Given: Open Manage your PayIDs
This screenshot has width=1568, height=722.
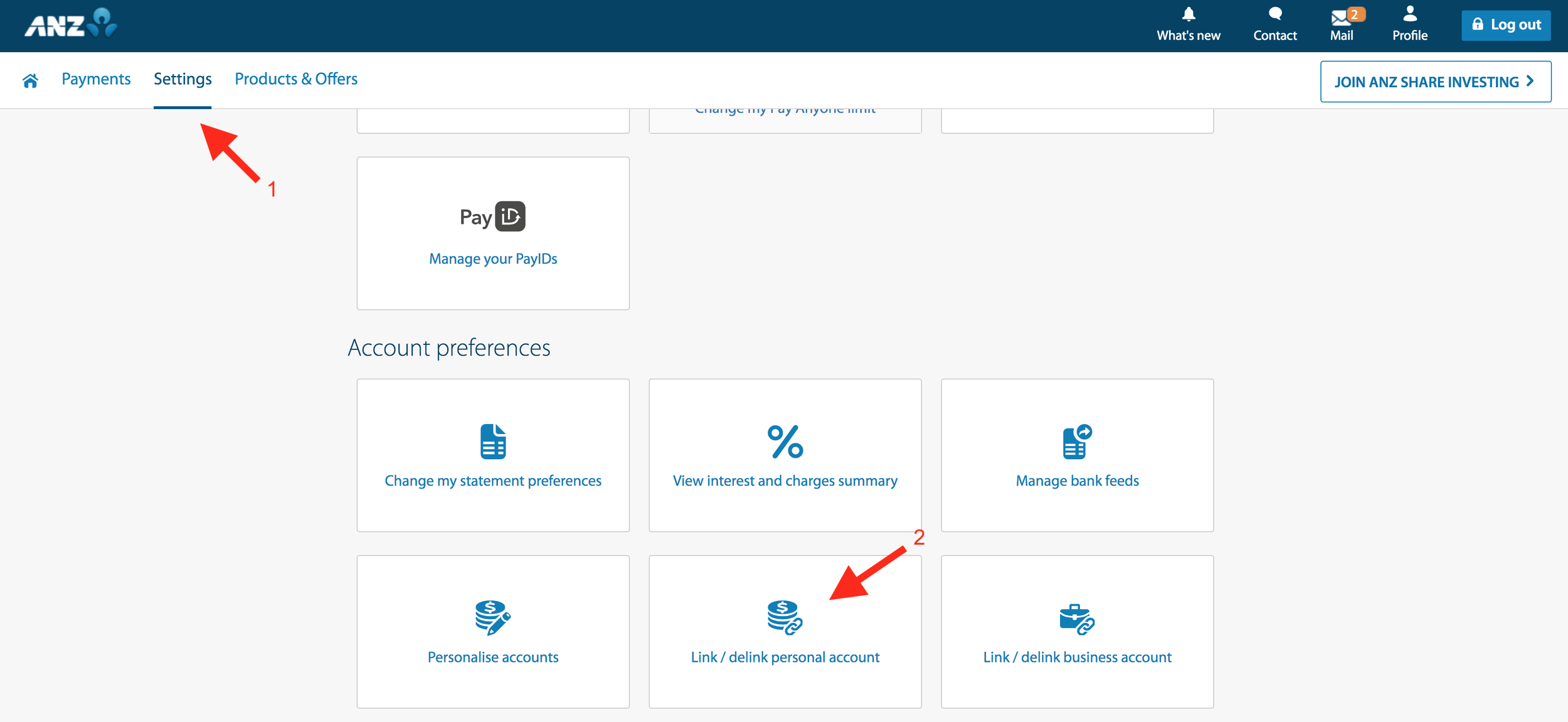Looking at the screenshot, I should [493, 258].
